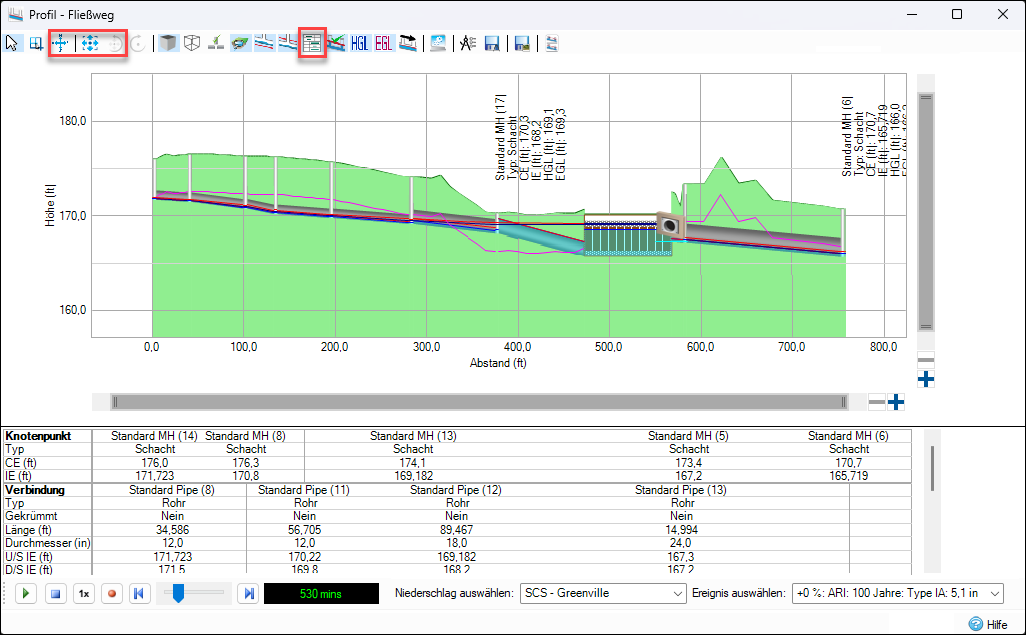The width and height of the screenshot is (1026, 635).
Task: Zoom in vertically with plus button
Action: 925,379
